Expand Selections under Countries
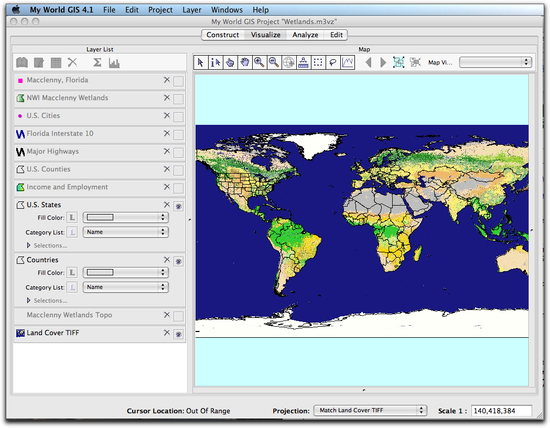The height and width of the screenshot is (428, 550). [29, 301]
